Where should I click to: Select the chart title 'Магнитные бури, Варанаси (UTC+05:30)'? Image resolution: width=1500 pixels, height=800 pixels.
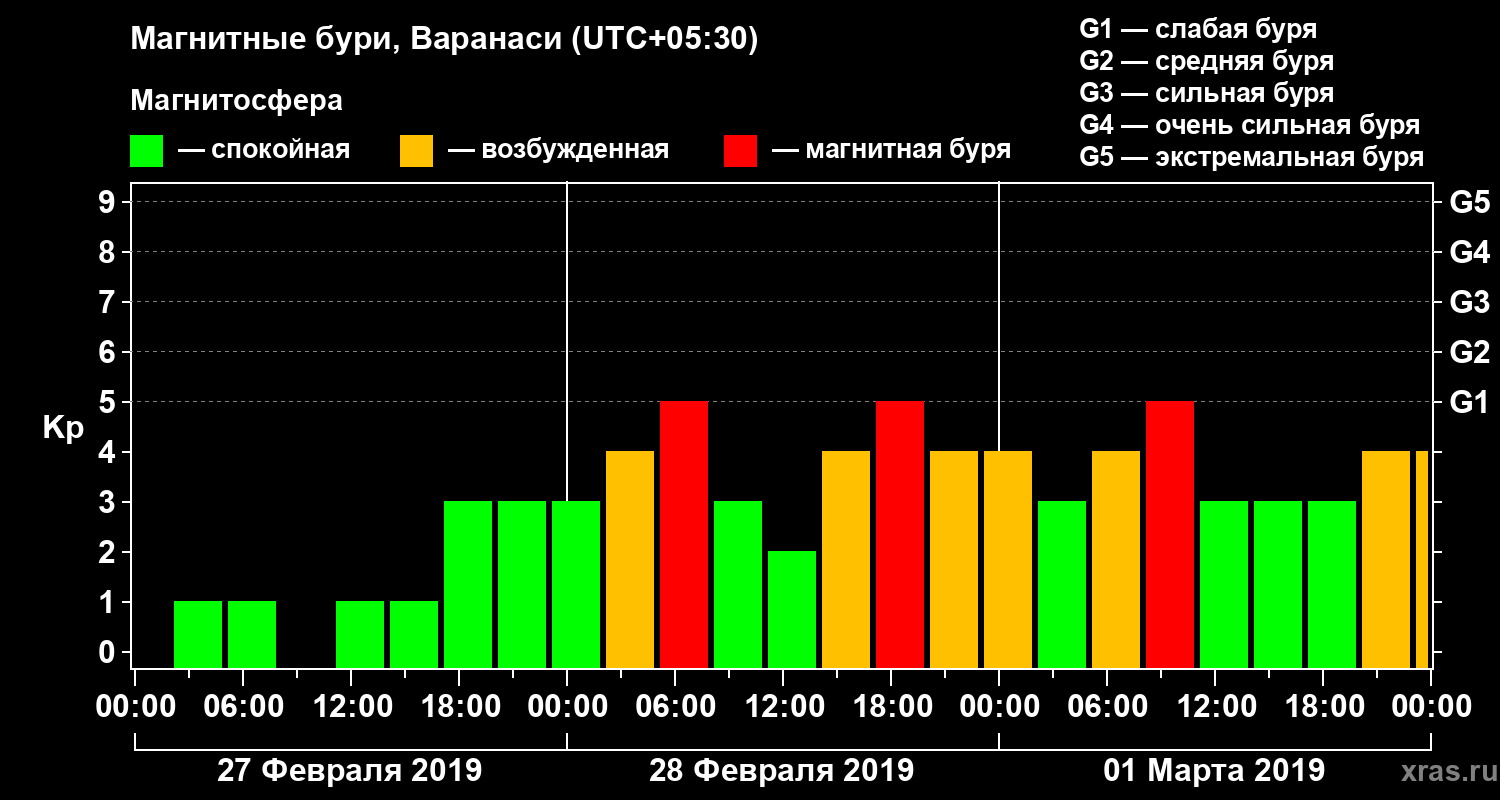point(445,39)
